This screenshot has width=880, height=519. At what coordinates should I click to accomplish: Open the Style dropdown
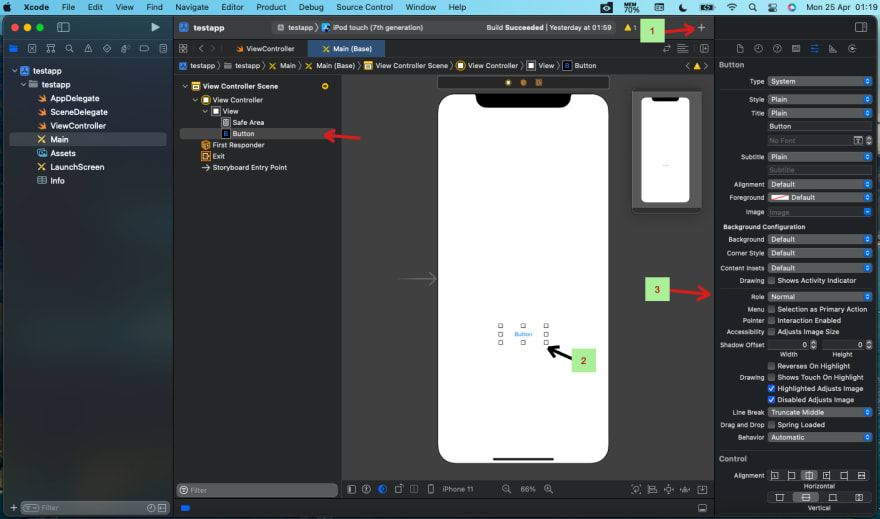(x=819, y=99)
